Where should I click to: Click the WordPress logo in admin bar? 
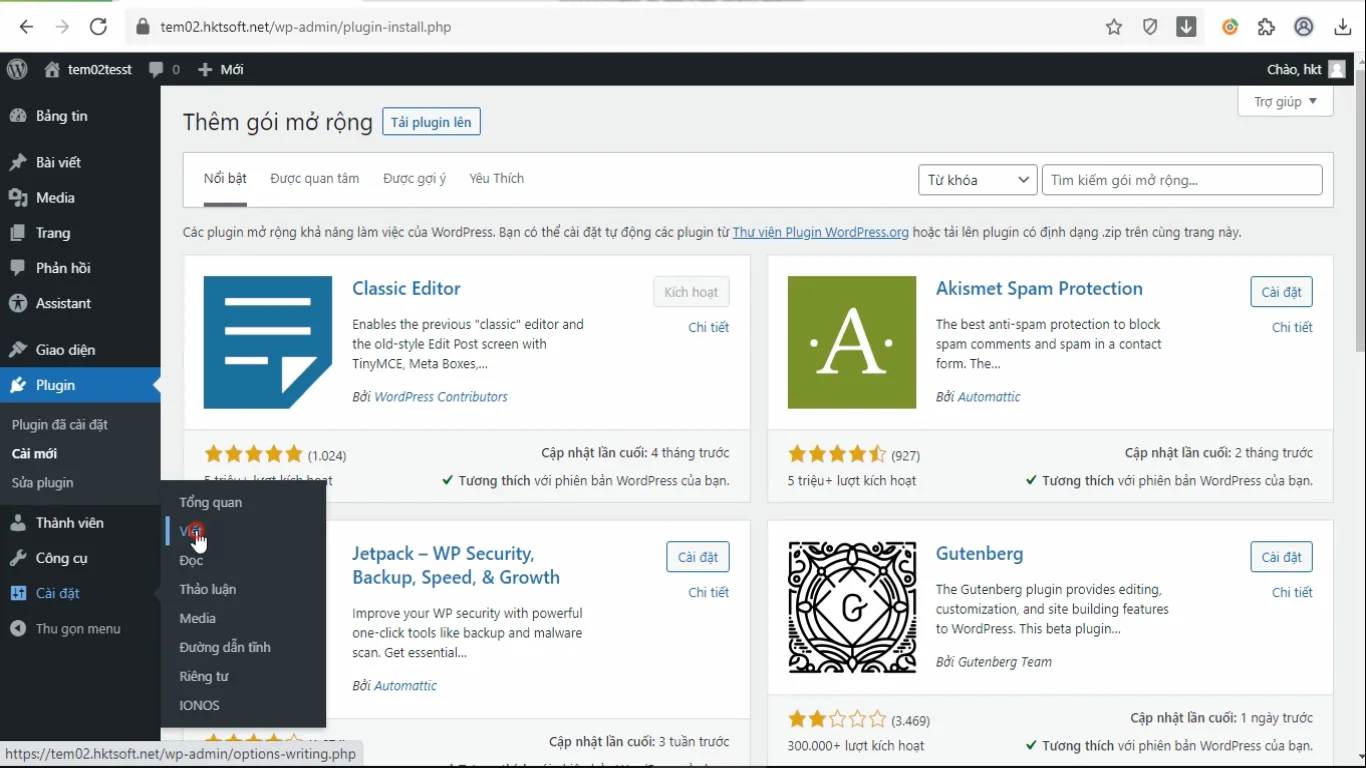click(17, 69)
